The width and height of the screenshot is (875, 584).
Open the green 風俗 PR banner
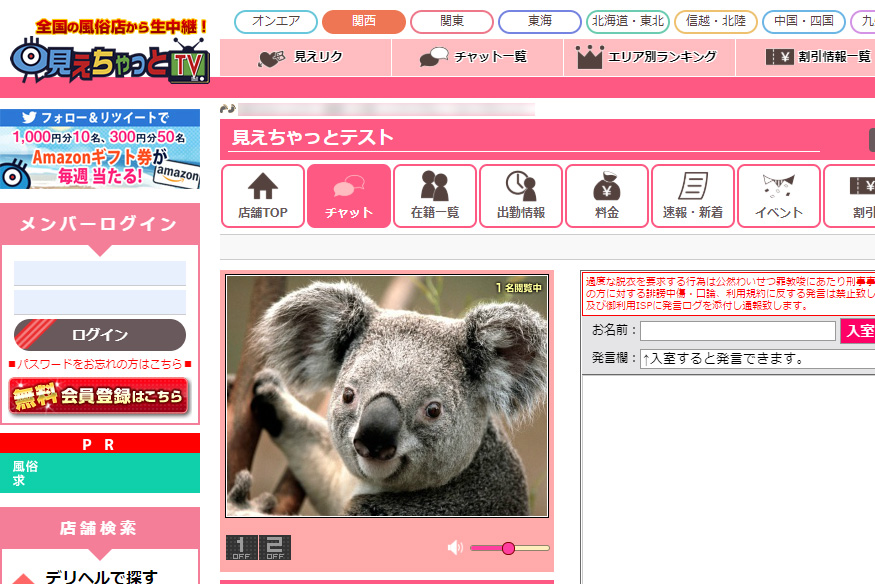(x=100, y=473)
